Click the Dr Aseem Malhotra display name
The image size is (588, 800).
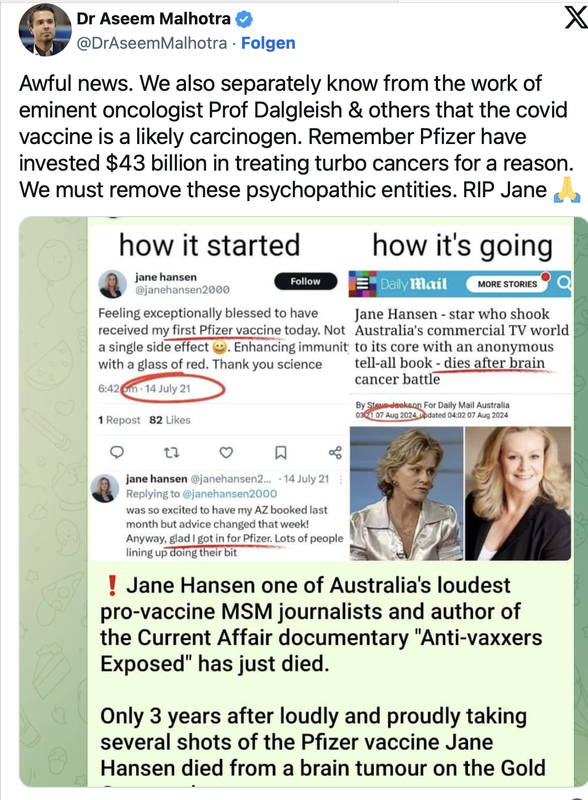(x=154, y=19)
